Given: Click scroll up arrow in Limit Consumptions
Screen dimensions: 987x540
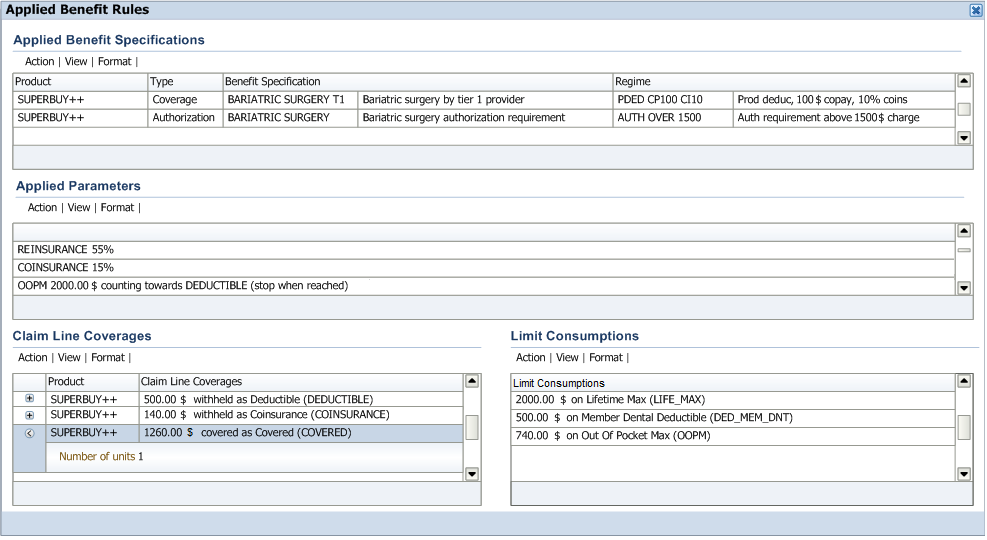Looking at the screenshot, I should [x=964, y=381].
